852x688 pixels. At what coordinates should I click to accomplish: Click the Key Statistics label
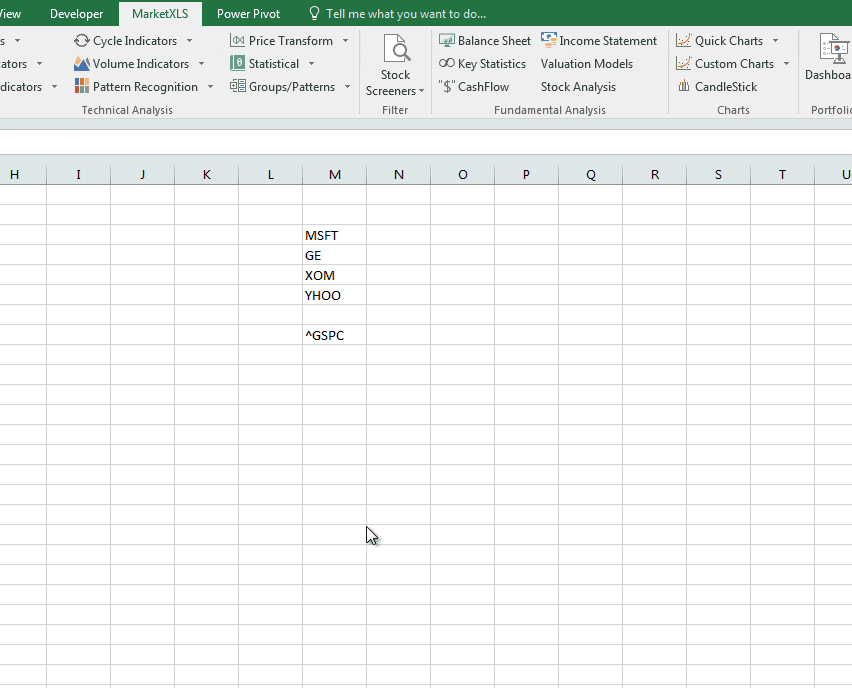pyautogui.click(x=492, y=64)
